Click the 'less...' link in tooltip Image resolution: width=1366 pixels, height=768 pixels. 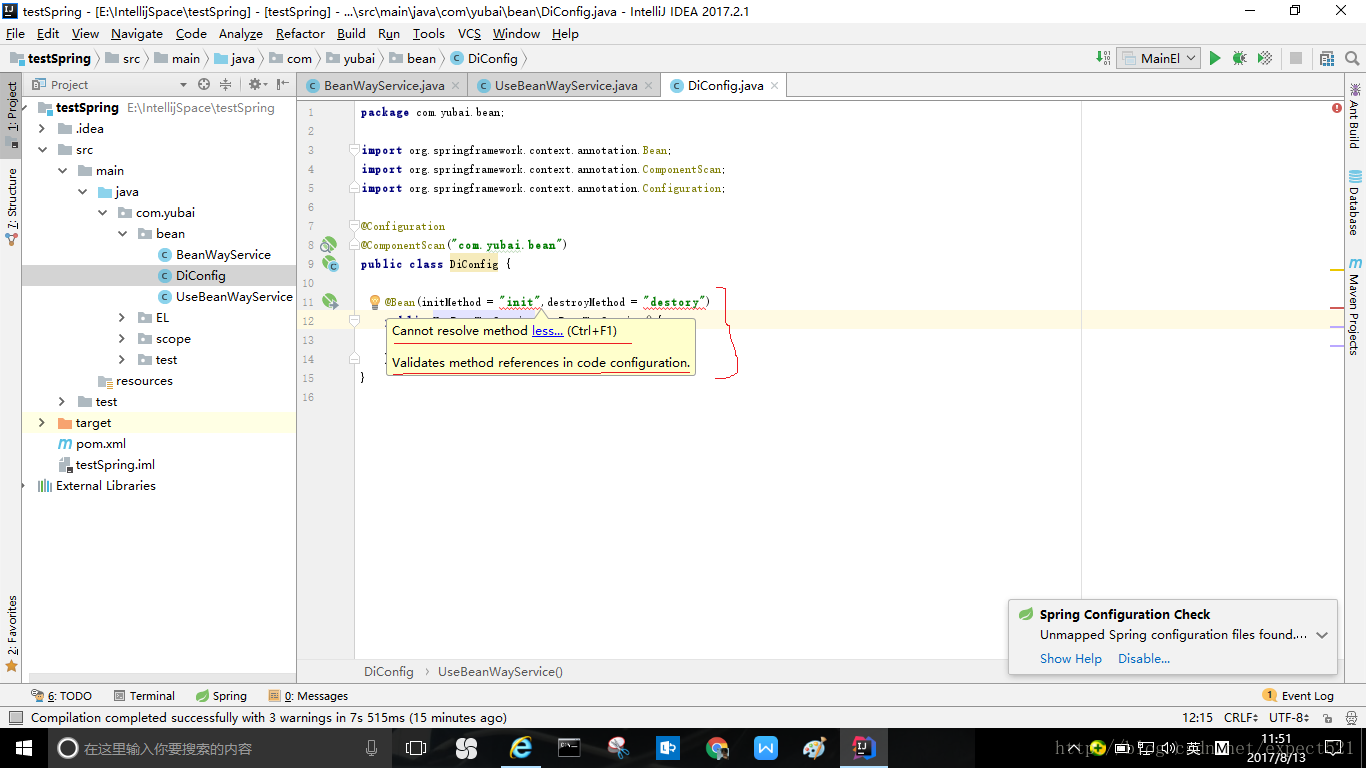pyautogui.click(x=547, y=331)
